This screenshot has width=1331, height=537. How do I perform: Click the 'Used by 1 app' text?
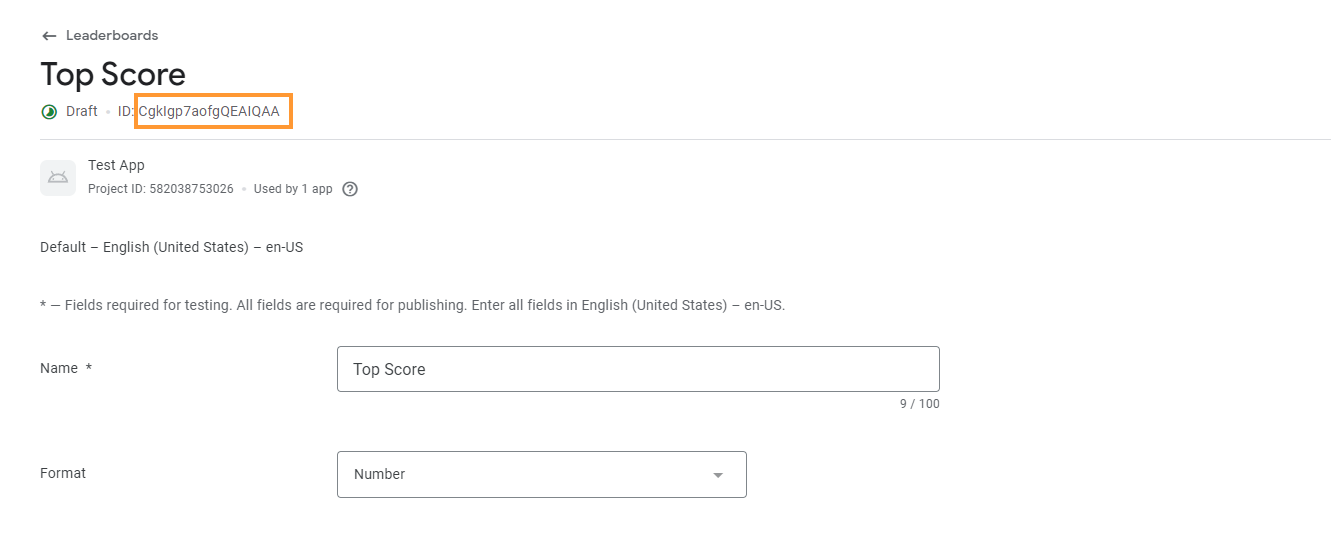293,189
